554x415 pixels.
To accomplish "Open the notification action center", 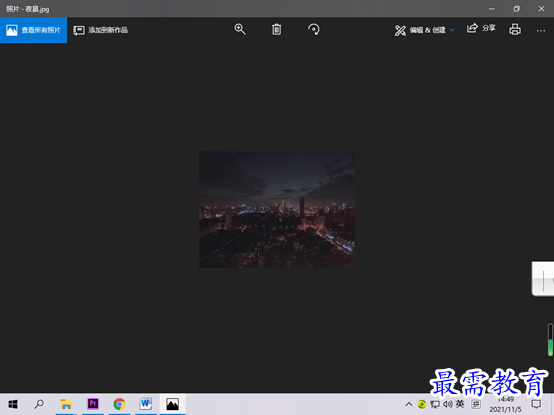I will point(536,404).
